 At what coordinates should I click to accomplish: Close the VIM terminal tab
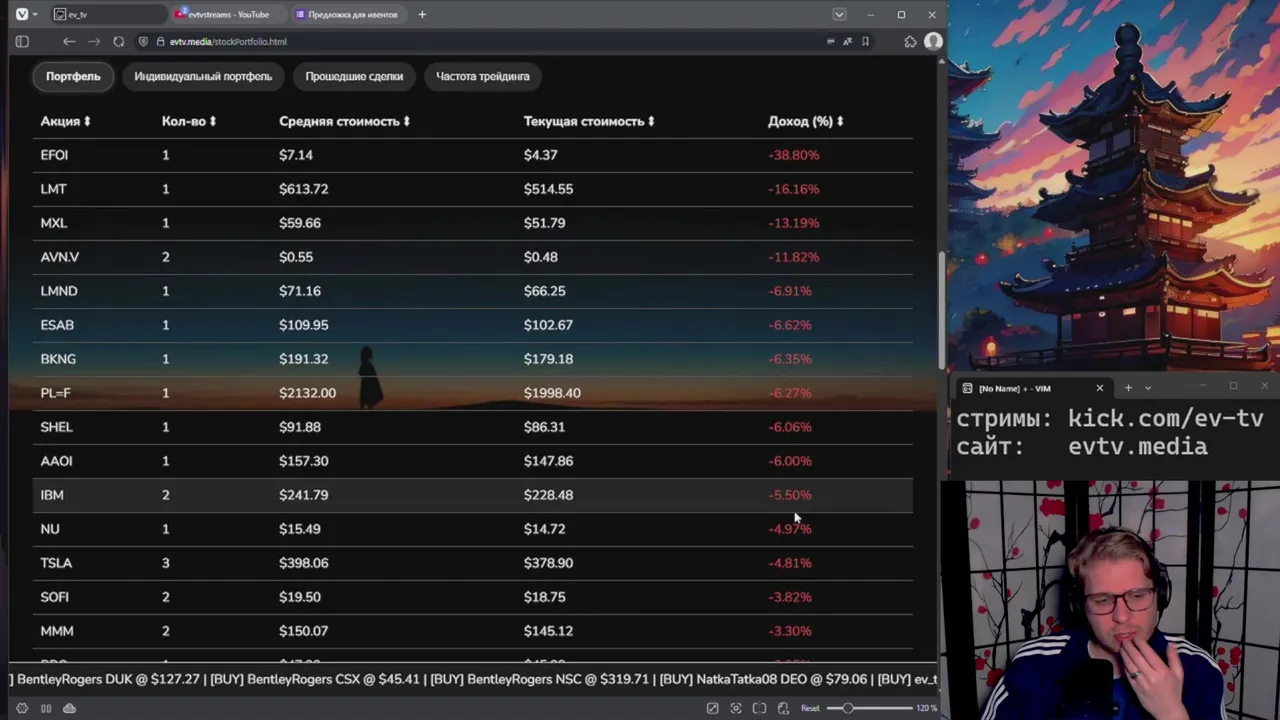(x=1100, y=388)
